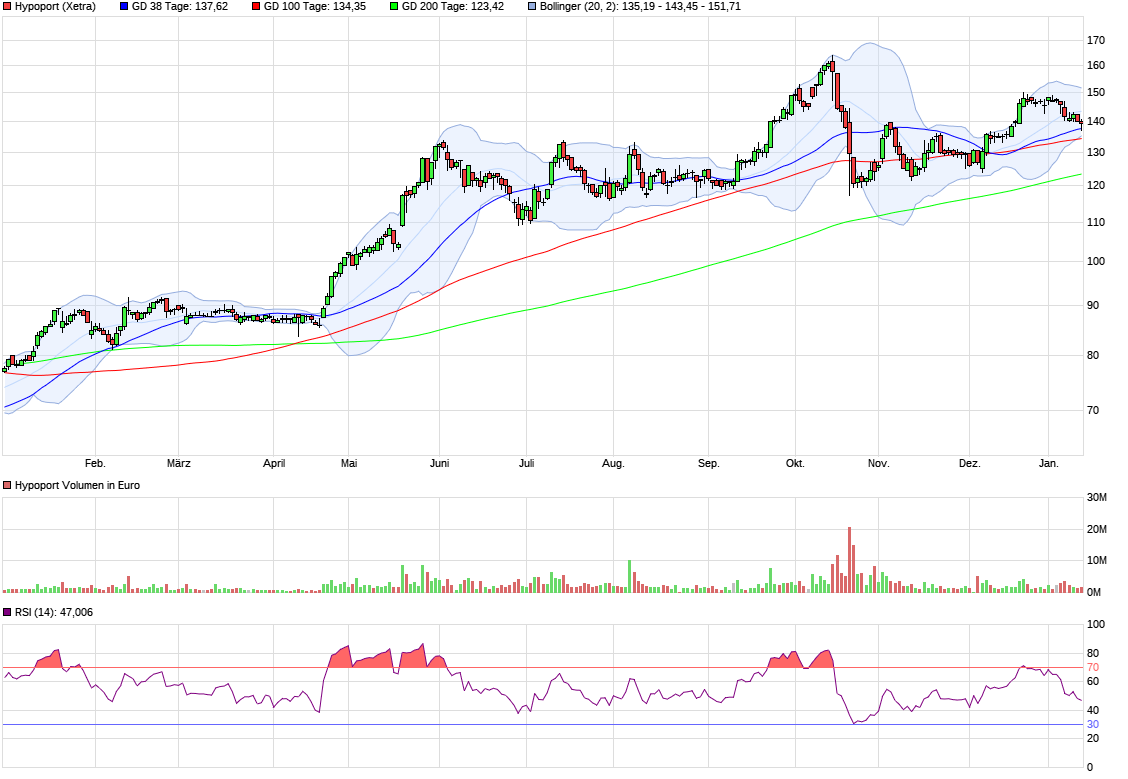Viewport: 1128px width, 779px height.
Task: Click the tallest red volume bar in October
Action: point(850,560)
